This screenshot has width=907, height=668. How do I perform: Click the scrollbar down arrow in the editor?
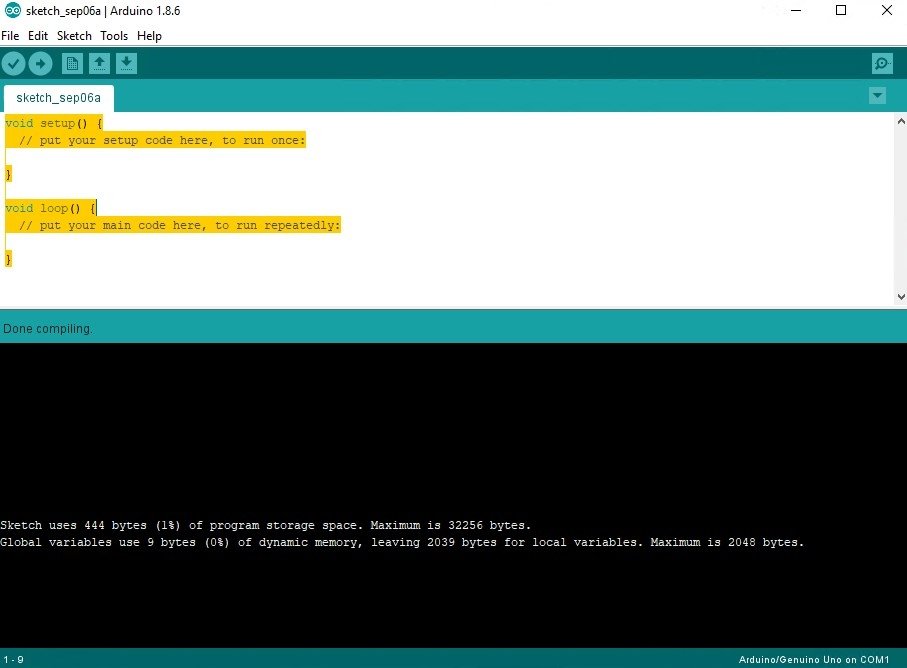click(x=900, y=296)
